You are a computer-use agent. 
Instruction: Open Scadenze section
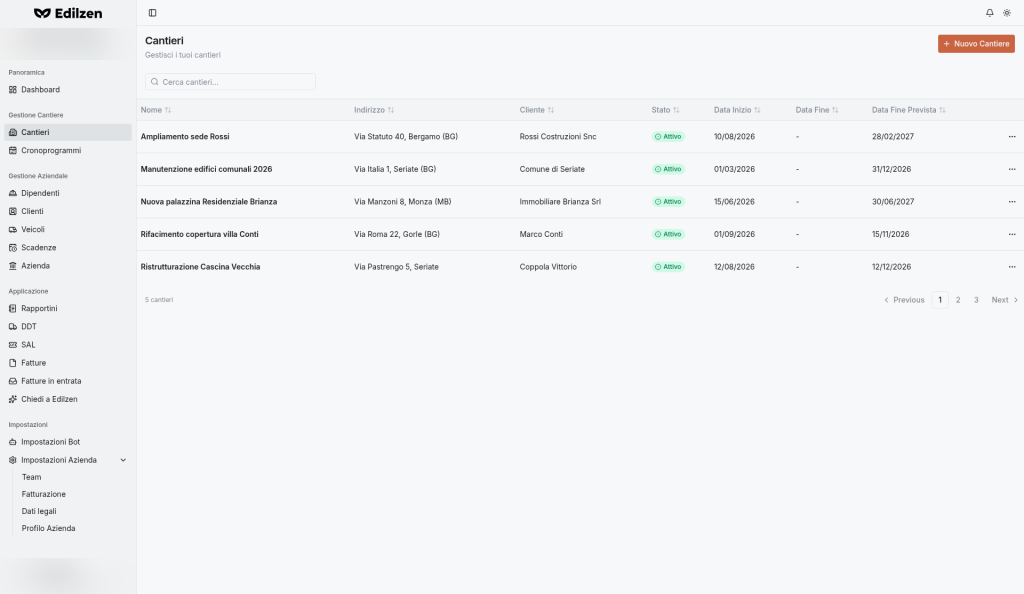coord(68,248)
